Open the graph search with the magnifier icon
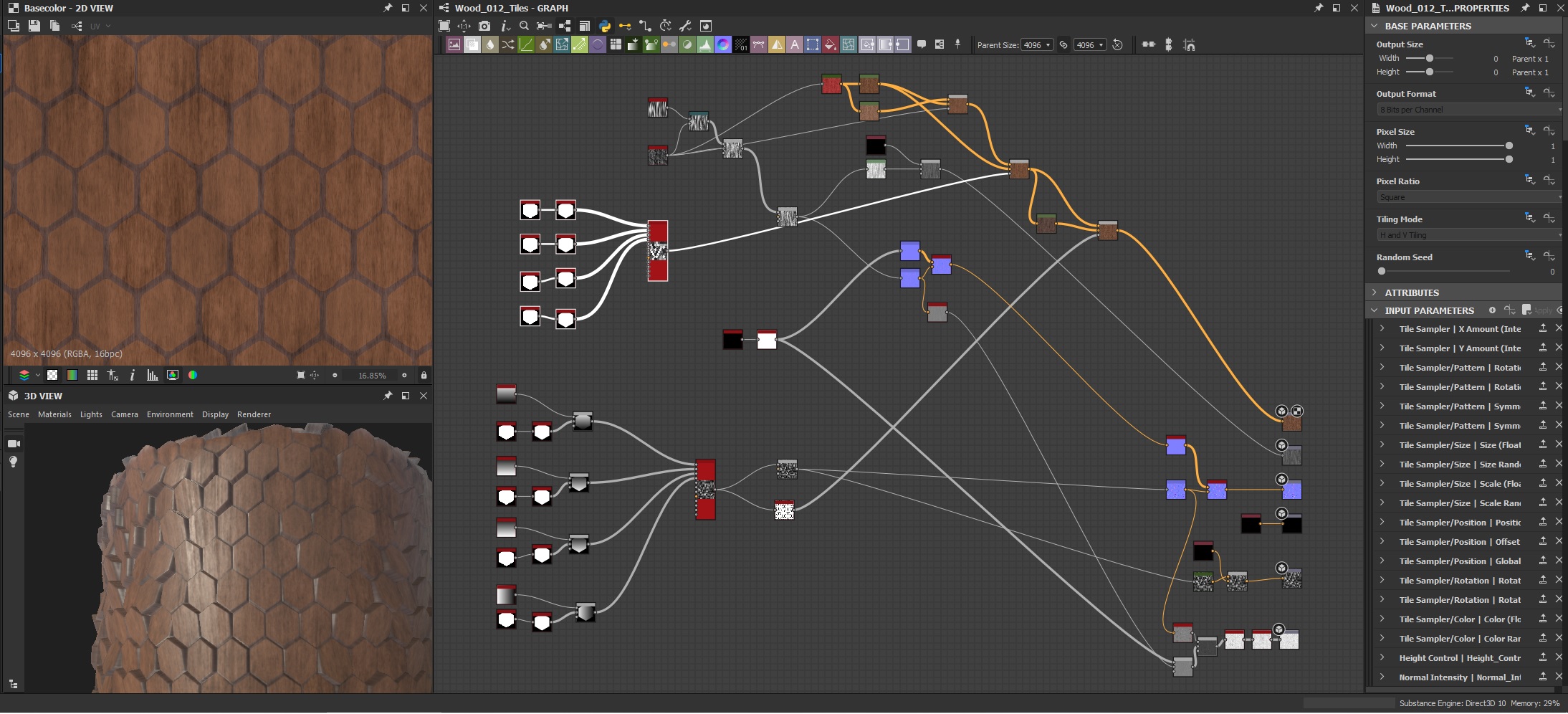 click(x=525, y=26)
